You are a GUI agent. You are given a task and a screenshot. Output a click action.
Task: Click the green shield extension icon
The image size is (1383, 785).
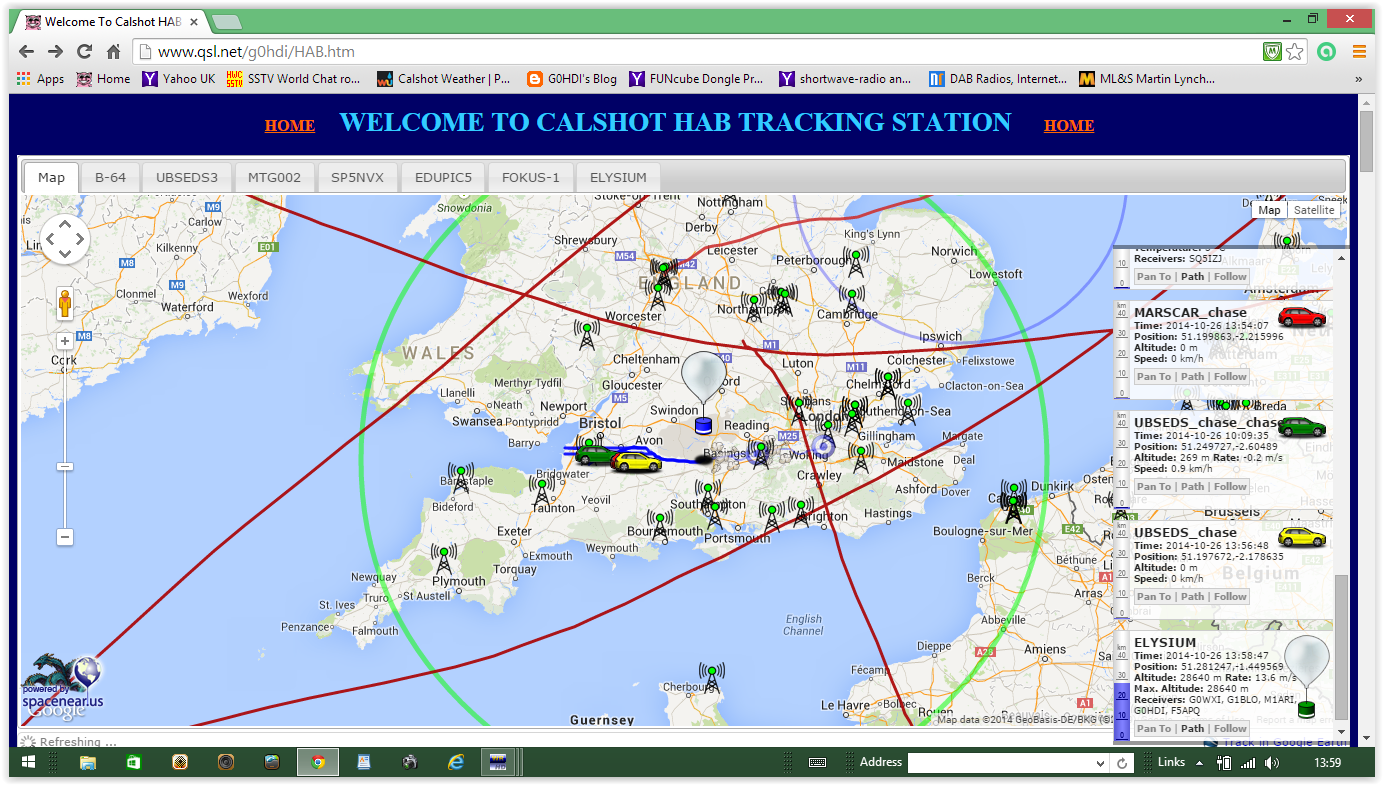[x=1272, y=52]
